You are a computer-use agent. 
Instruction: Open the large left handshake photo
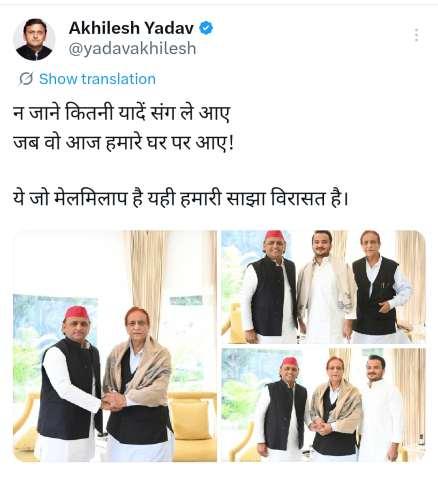115,346
